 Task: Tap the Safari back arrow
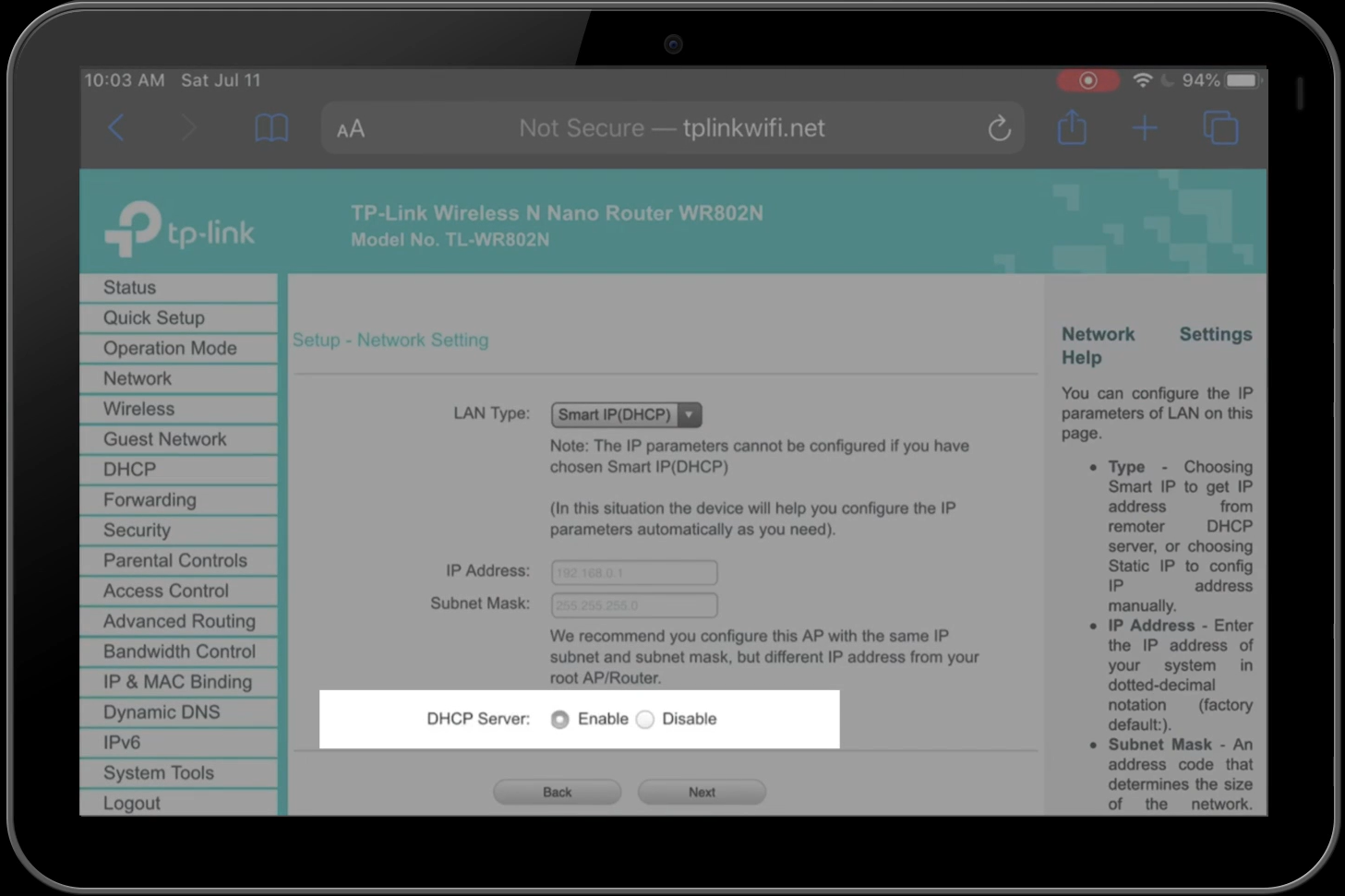tap(116, 128)
